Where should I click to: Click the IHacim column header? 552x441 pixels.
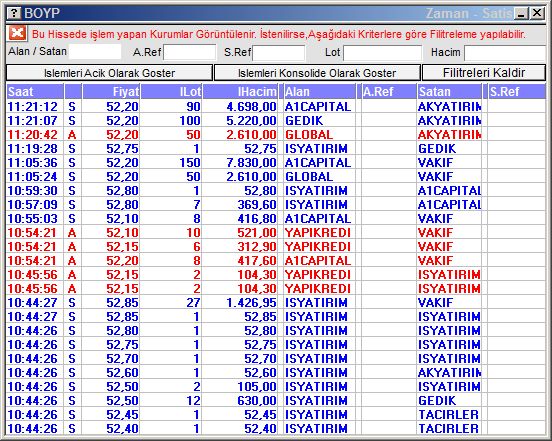(240, 92)
